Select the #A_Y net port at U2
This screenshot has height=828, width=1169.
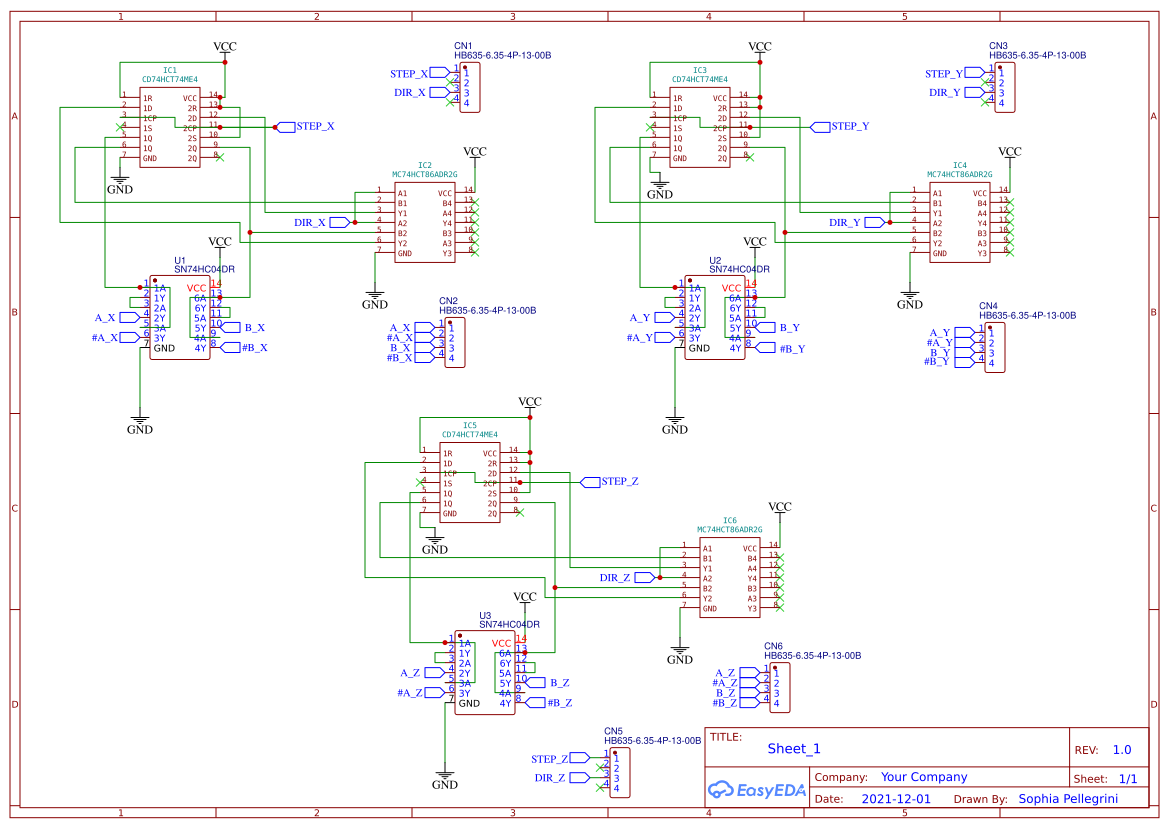[x=650, y=338]
